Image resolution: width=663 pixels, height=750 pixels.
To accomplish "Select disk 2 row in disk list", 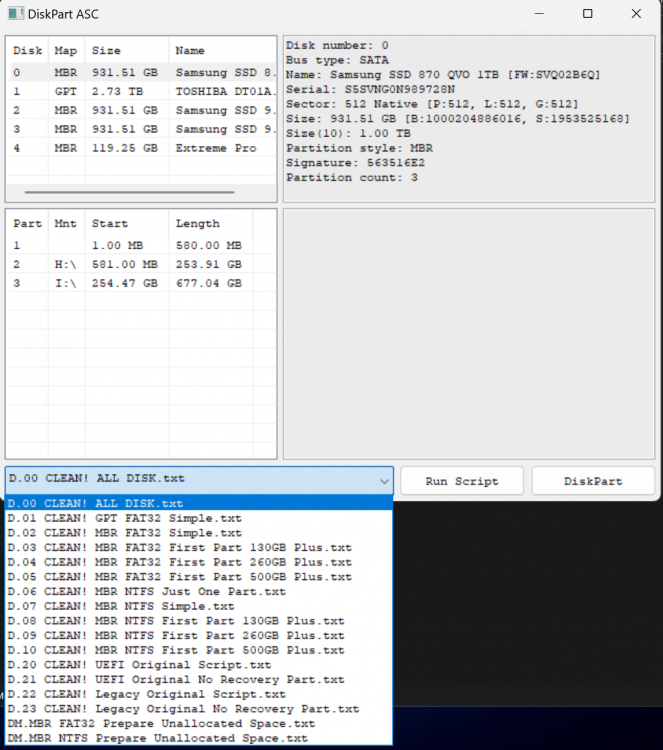I will (x=143, y=110).
